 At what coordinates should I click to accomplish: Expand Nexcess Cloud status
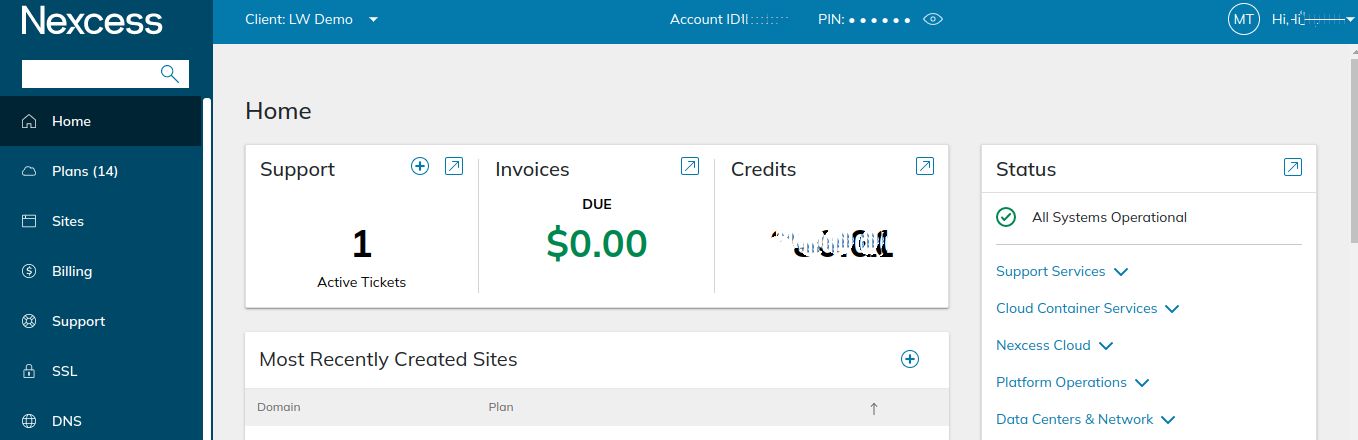[1054, 345]
